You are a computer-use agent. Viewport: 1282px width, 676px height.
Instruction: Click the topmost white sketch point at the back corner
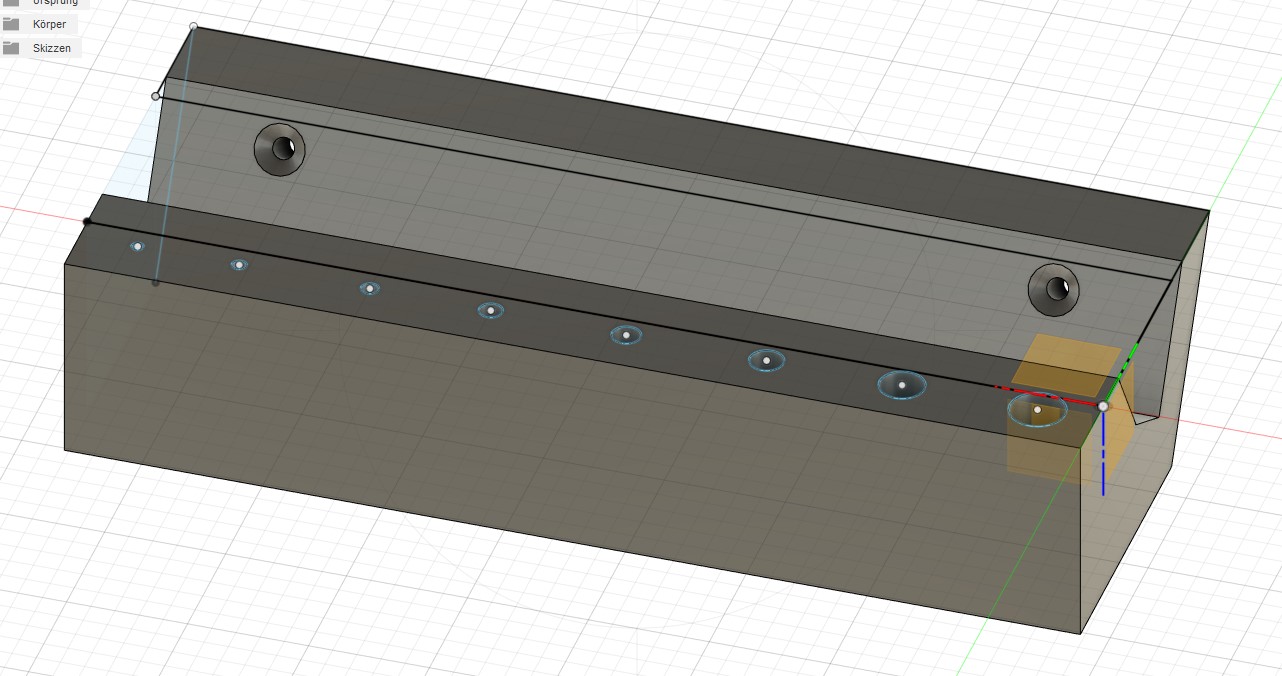click(x=193, y=27)
